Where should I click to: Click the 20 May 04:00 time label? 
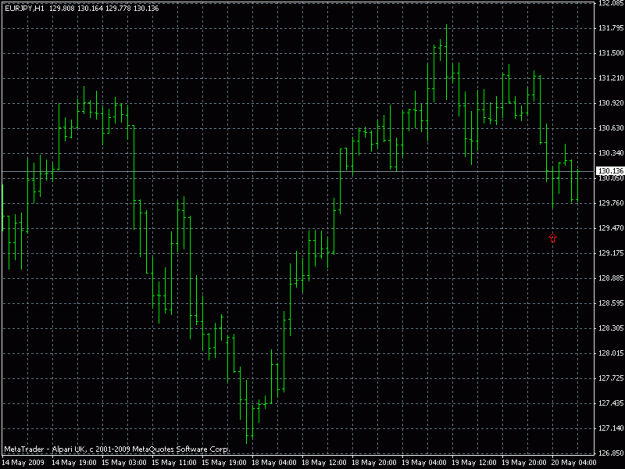click(574, 463)
